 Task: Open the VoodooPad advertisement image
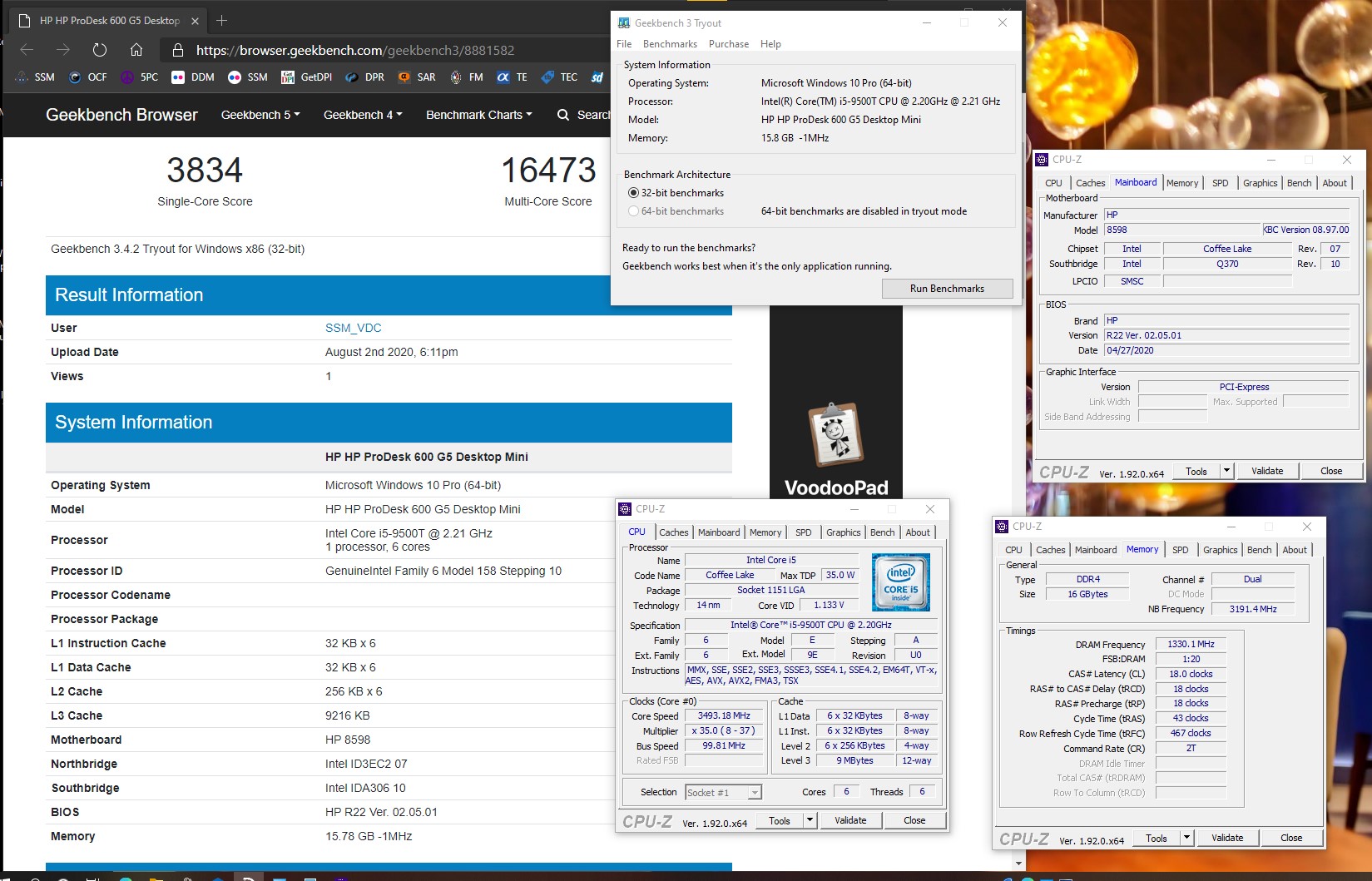836,402
